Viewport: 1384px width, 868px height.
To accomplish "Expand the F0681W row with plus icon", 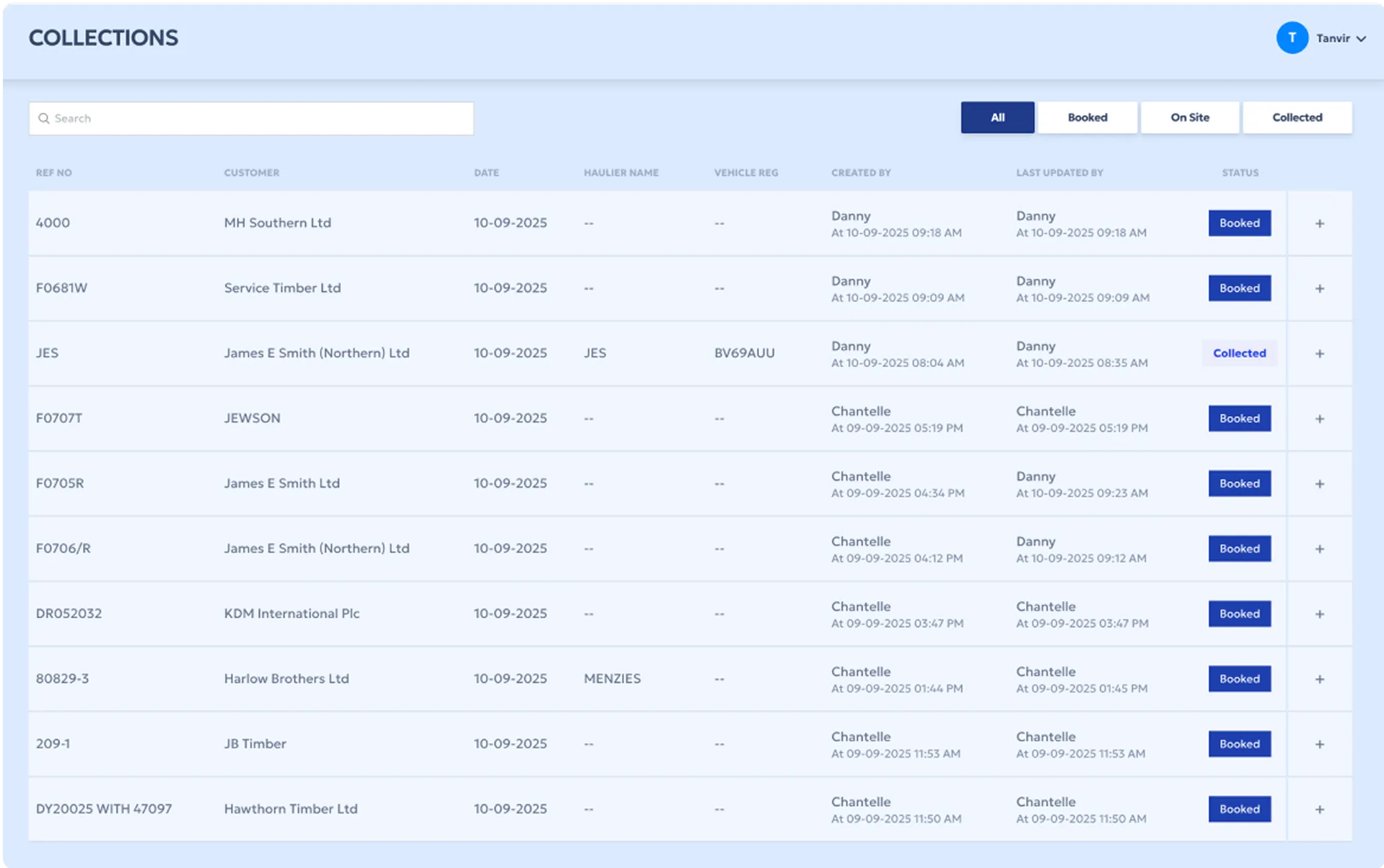I will [x=1319, y=288].
